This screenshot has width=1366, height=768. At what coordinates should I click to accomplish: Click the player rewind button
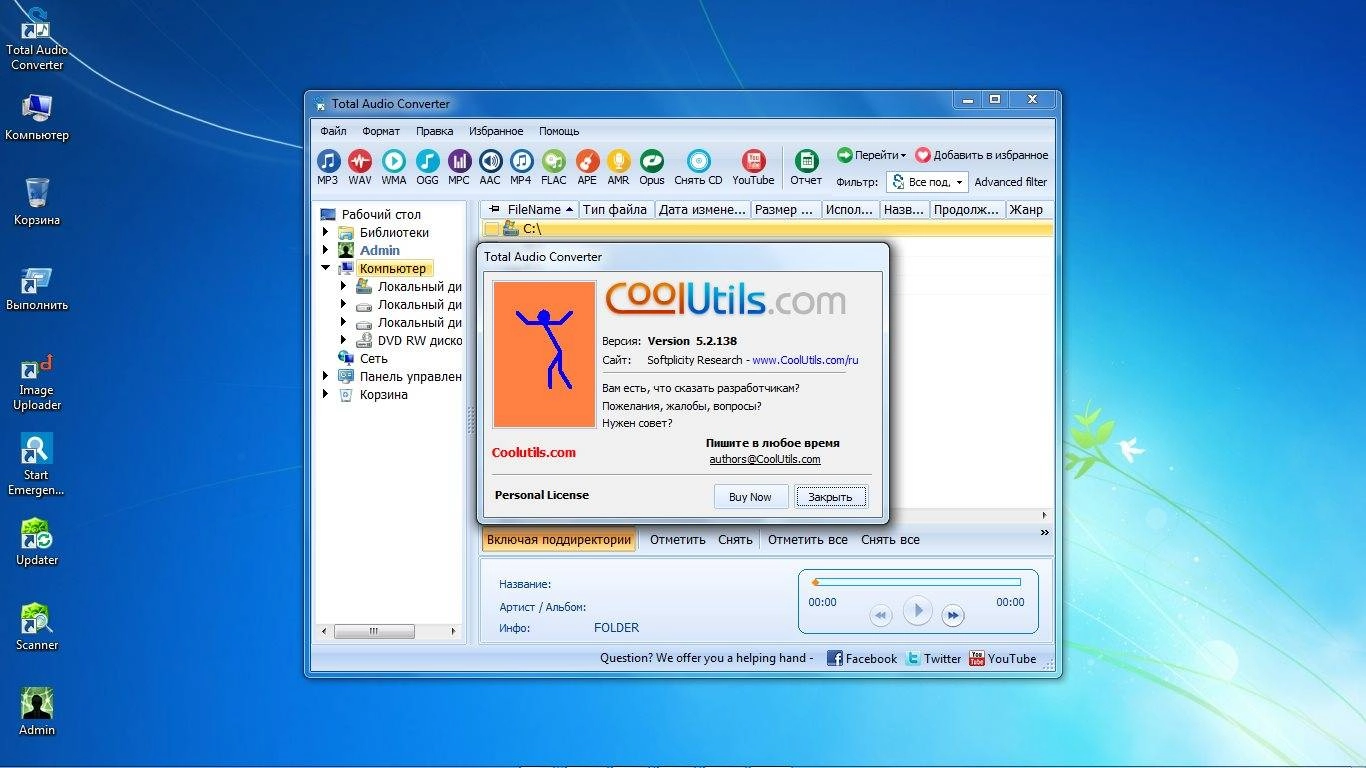click(880, 615)
